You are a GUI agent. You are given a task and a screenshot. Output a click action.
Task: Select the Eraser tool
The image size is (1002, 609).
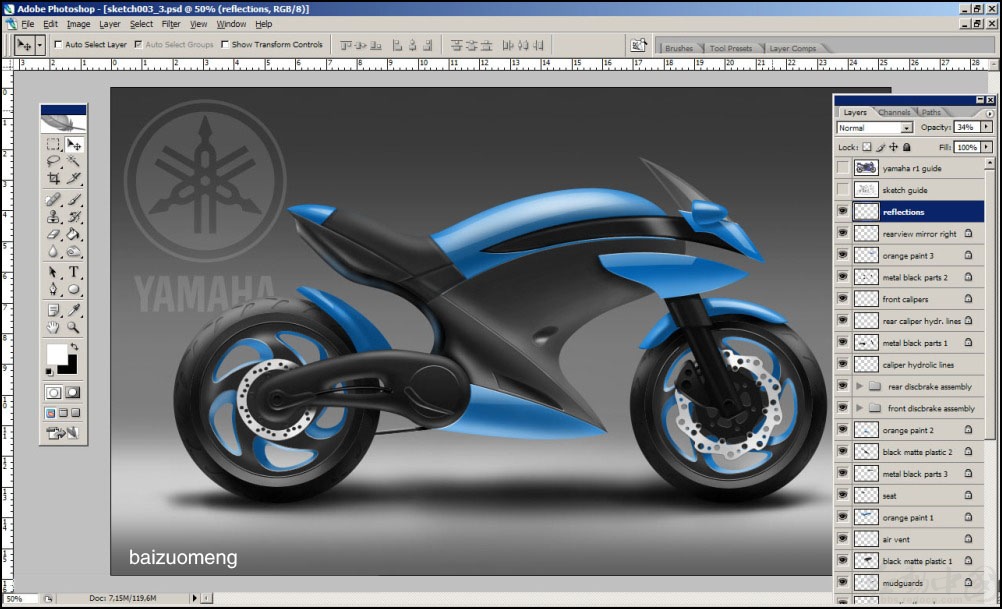(x=54, y=235)
